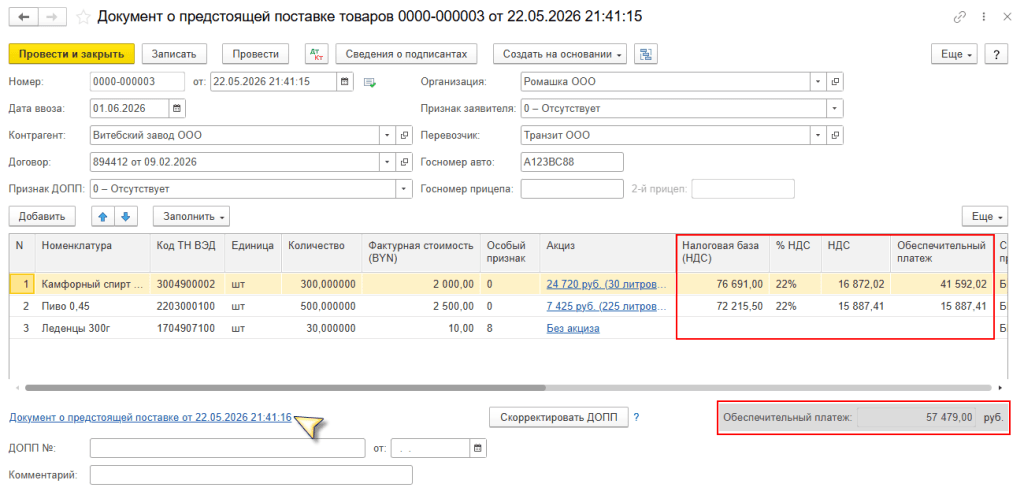
Task: Open the Без акциза link
Action: 573,329
